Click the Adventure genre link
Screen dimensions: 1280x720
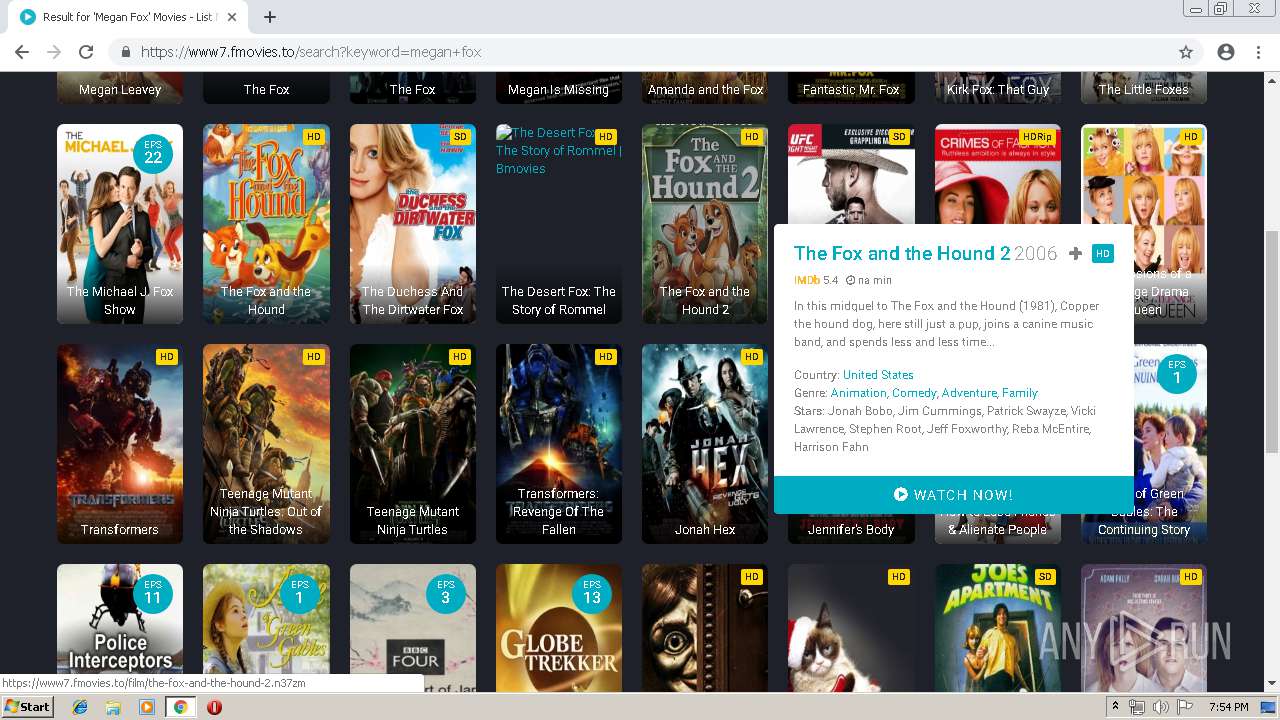click(969, 393)
